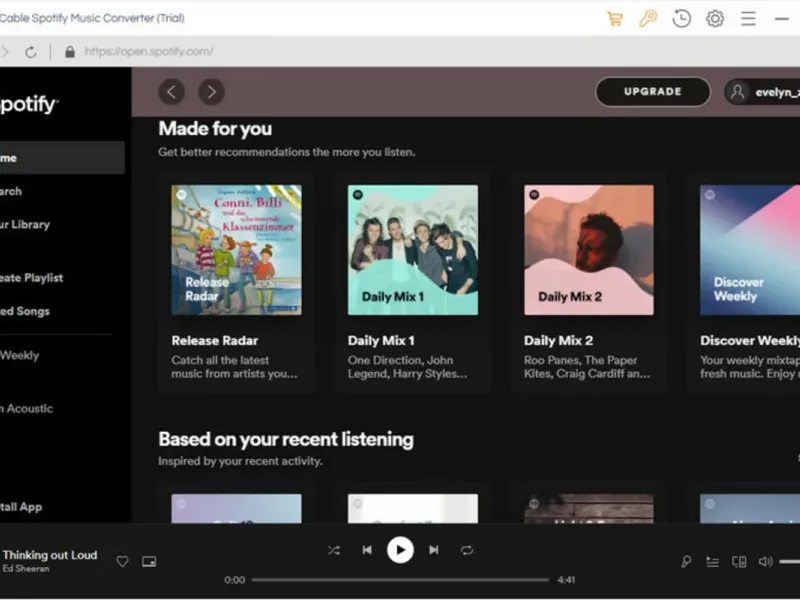The height and width of the screenshot is (600, 800).
Task: Open the Acoustic playlist in sidebar
Action: [26, 409]
